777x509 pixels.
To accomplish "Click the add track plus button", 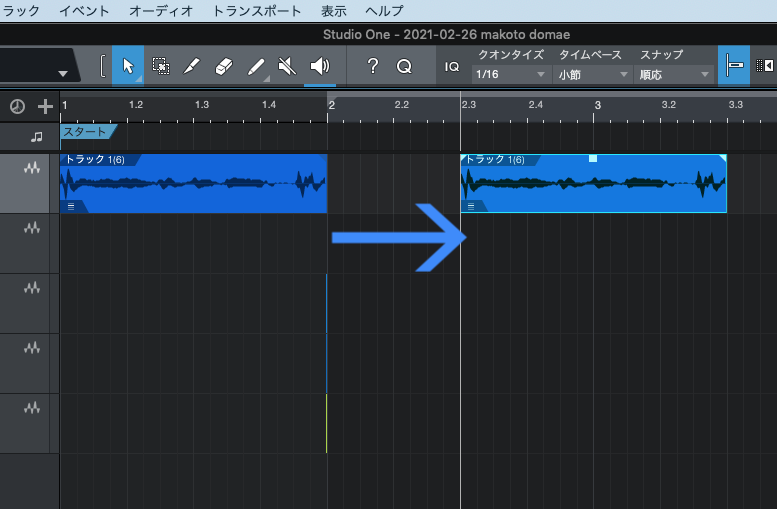I will pyautogui.click(x=45, y=106).
